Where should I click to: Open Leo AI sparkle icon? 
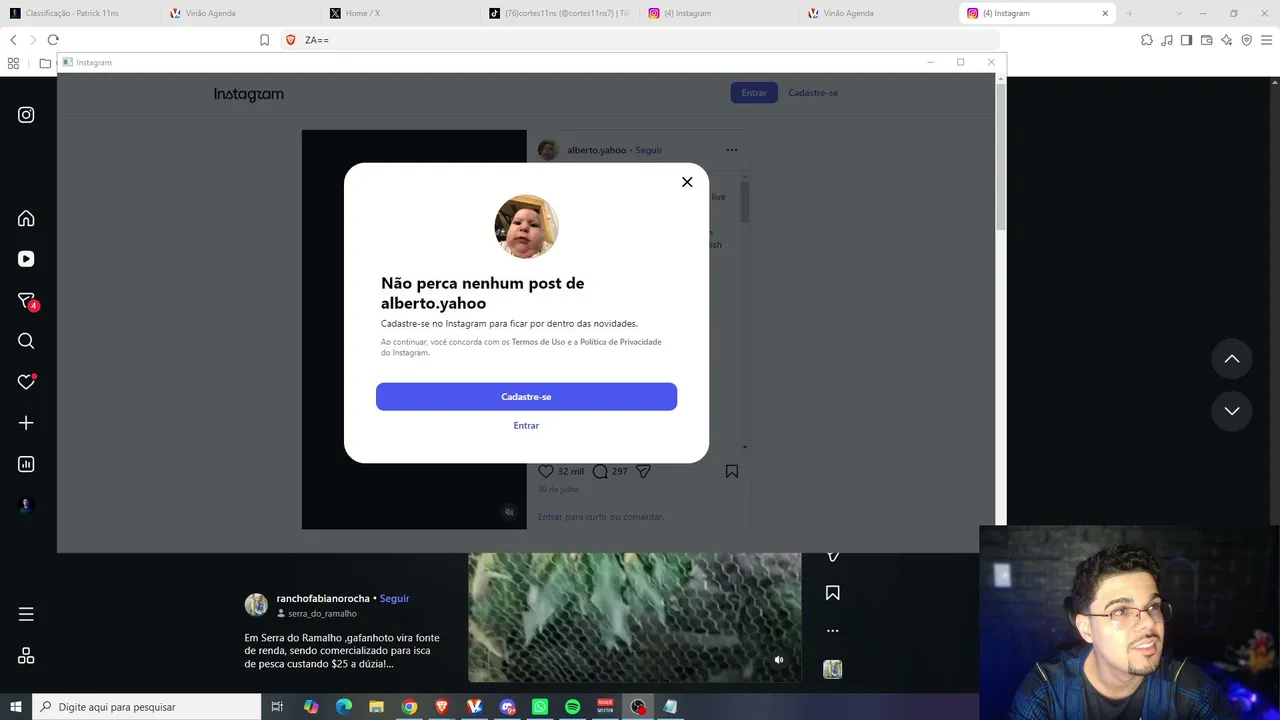pyautogui.click(x=1226, y=40)
